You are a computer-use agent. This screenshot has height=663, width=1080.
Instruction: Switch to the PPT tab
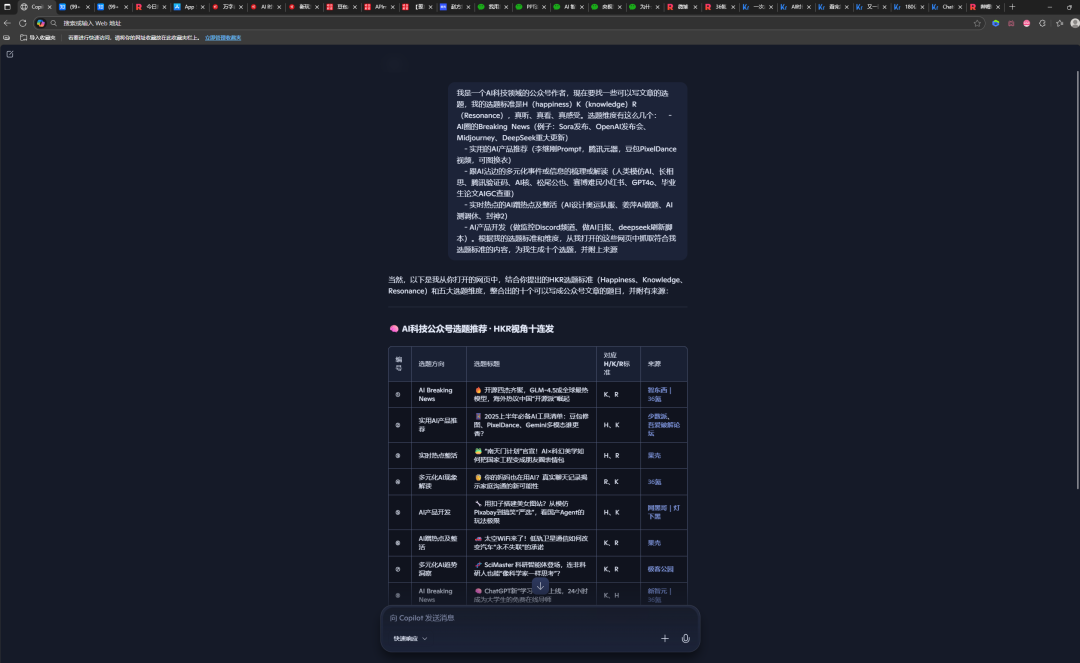tap(529, 7)
